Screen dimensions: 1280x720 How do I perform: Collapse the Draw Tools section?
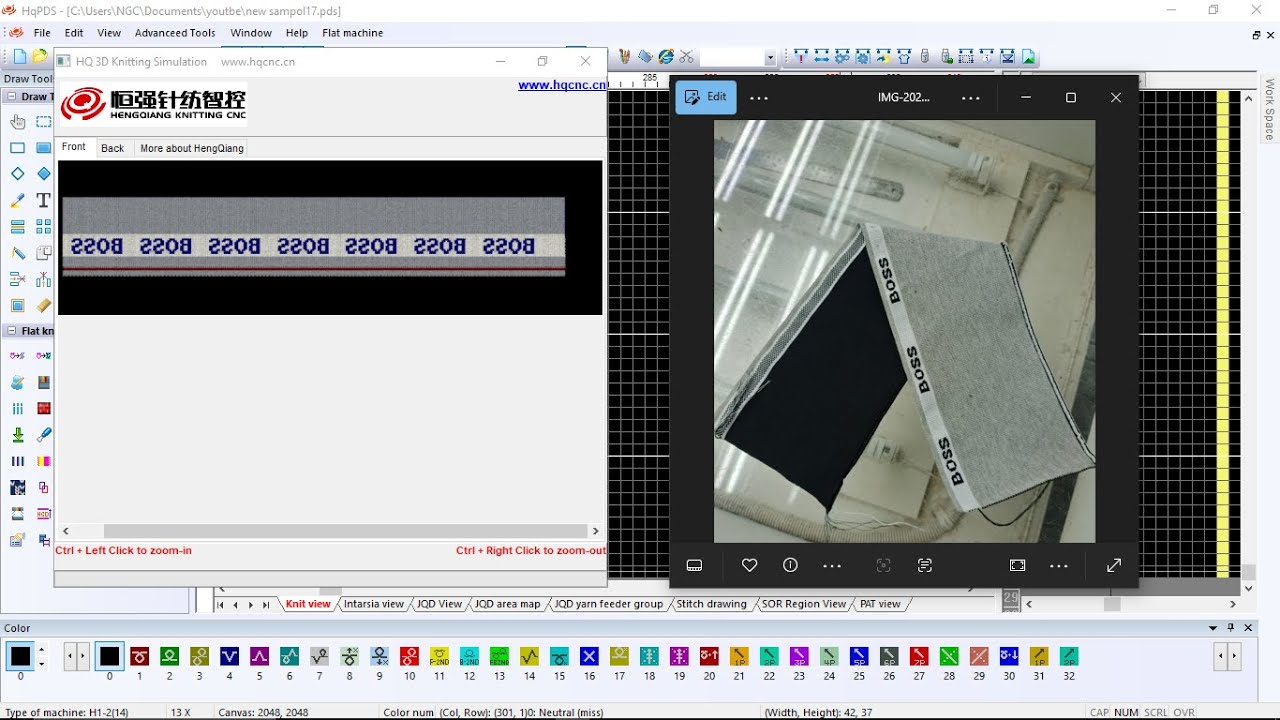click(12, 97)
